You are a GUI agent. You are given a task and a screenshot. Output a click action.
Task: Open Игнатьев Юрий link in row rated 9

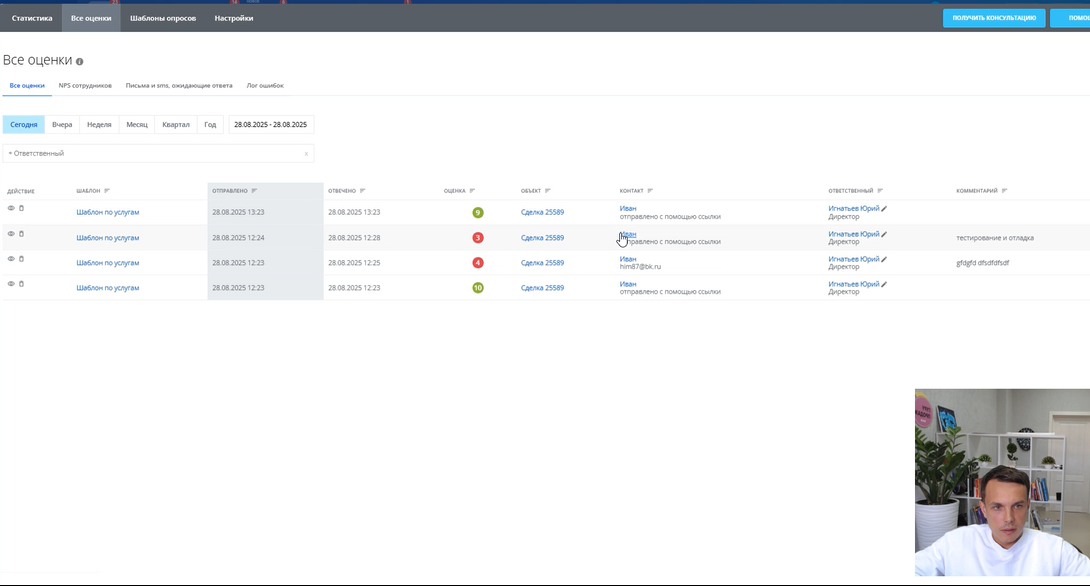tap(854, 209)
